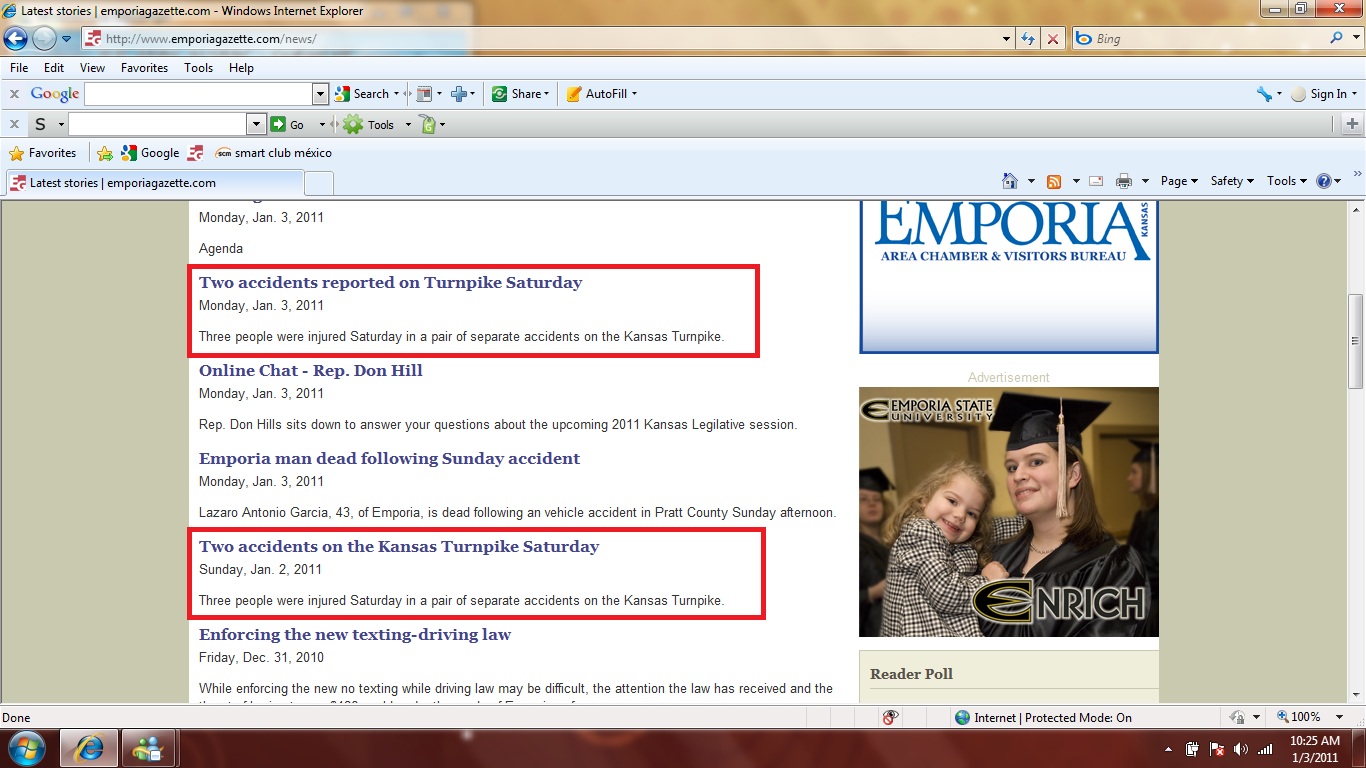This screenshot has height=768, width=1366.
Task: Click the orange RSS feeds icon
Action: tap(1054, 181)
